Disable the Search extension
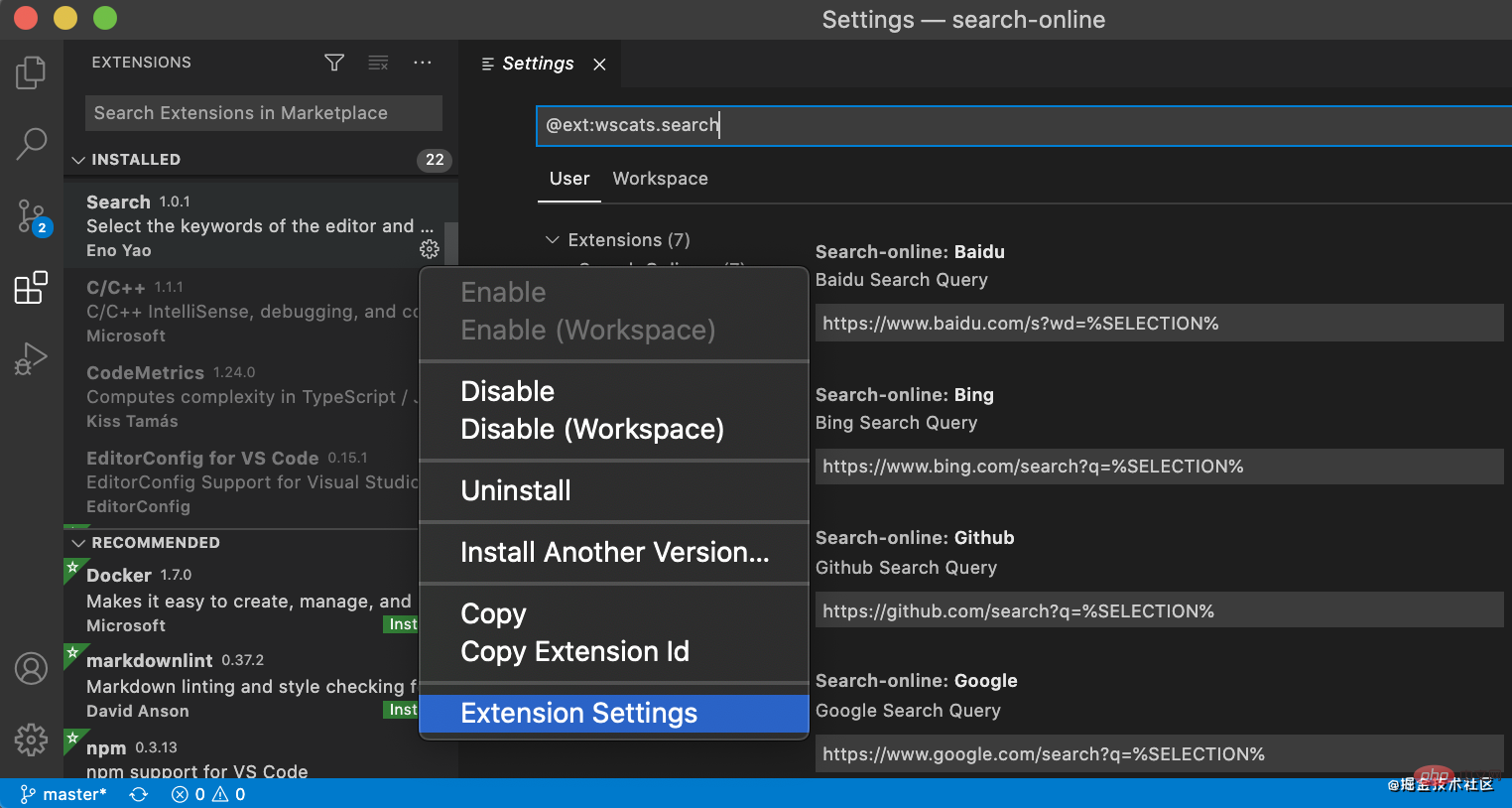 [x=507, y=391]
